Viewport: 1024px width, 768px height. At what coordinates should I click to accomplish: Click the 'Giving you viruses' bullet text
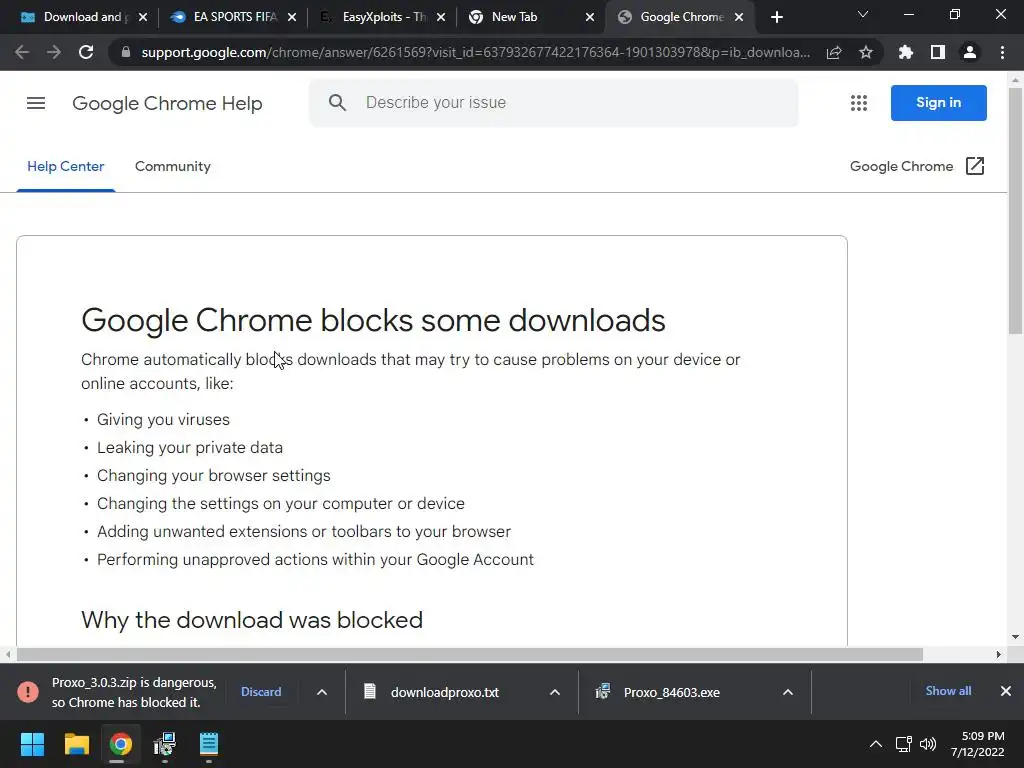tap(163, 419)
